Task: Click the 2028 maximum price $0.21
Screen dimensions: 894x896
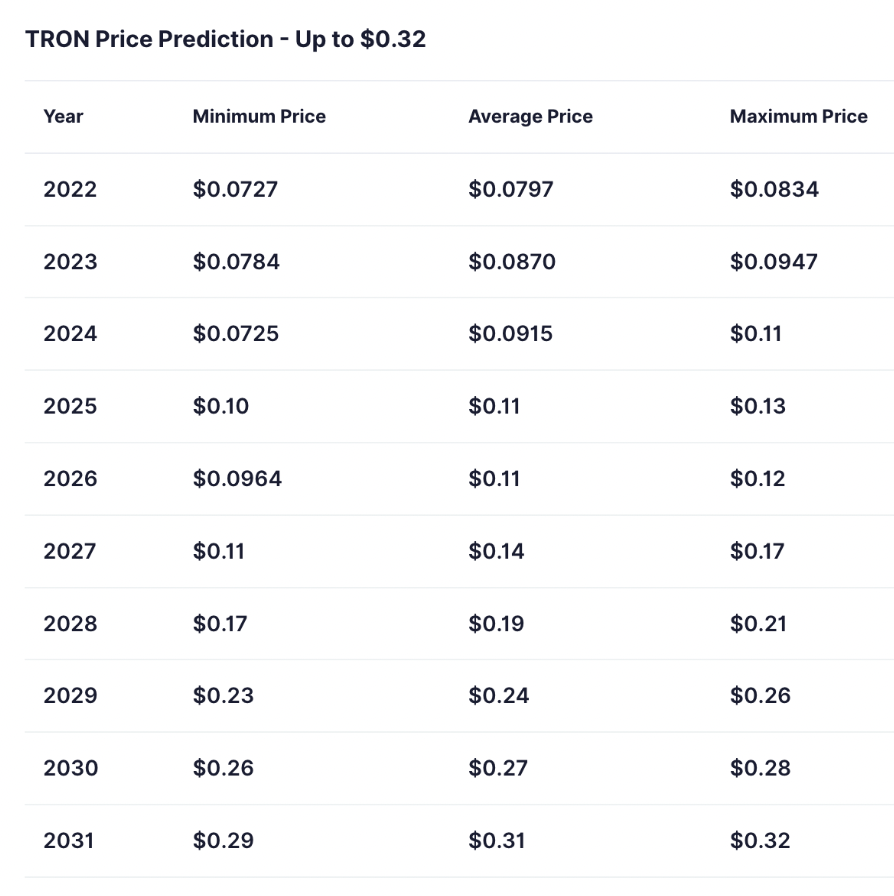Action: click(x=758, y=624)
